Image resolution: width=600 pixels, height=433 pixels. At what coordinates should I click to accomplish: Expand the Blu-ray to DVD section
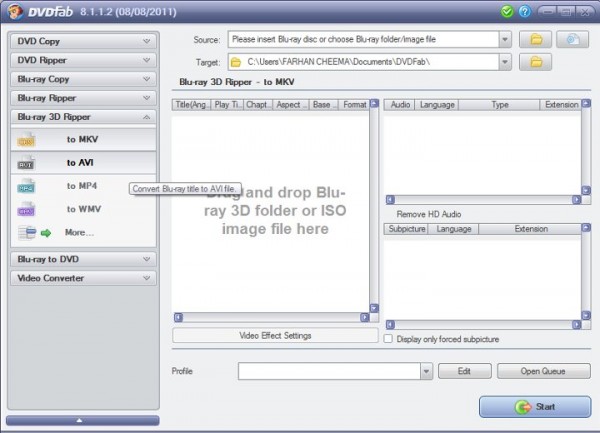[83, 259]
